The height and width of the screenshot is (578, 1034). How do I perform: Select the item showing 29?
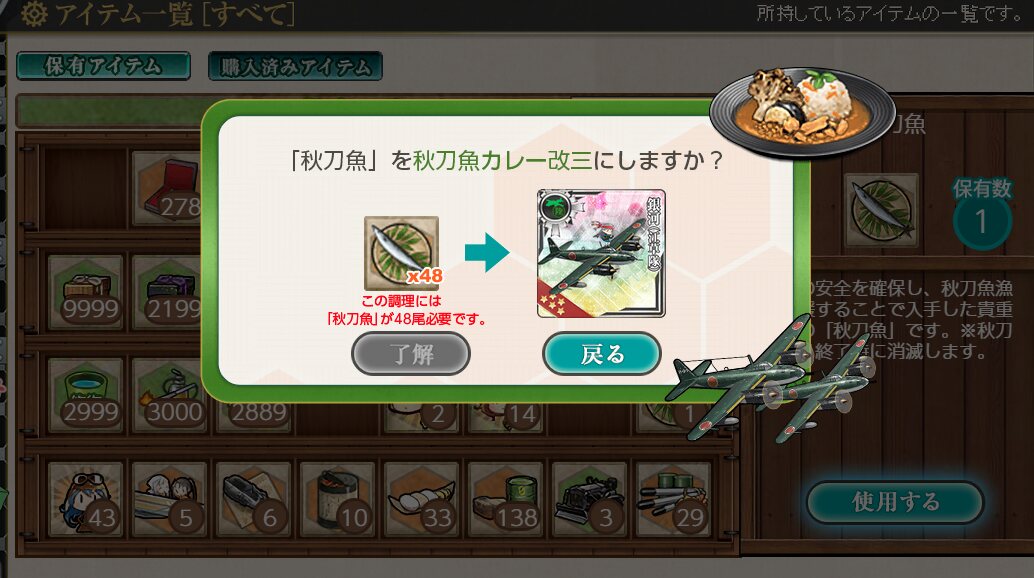click(673, 499)
